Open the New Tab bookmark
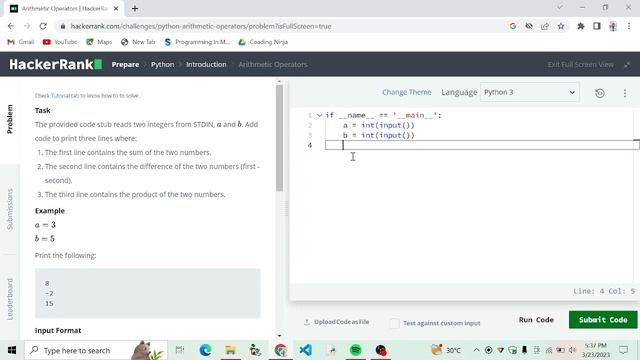Viewport: 640px width, 360px height. [x=138, y=42]
